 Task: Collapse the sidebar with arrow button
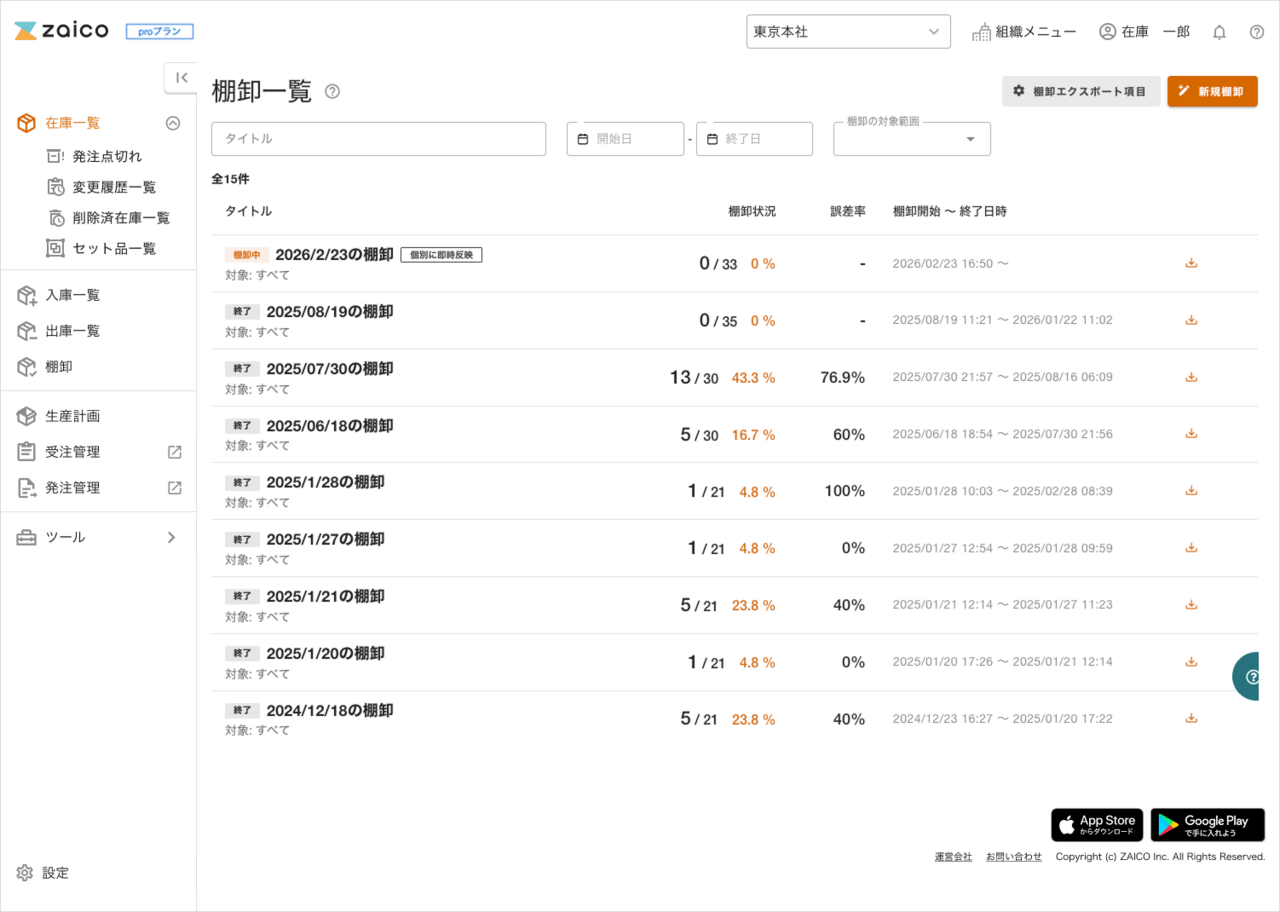coord(181,78)
